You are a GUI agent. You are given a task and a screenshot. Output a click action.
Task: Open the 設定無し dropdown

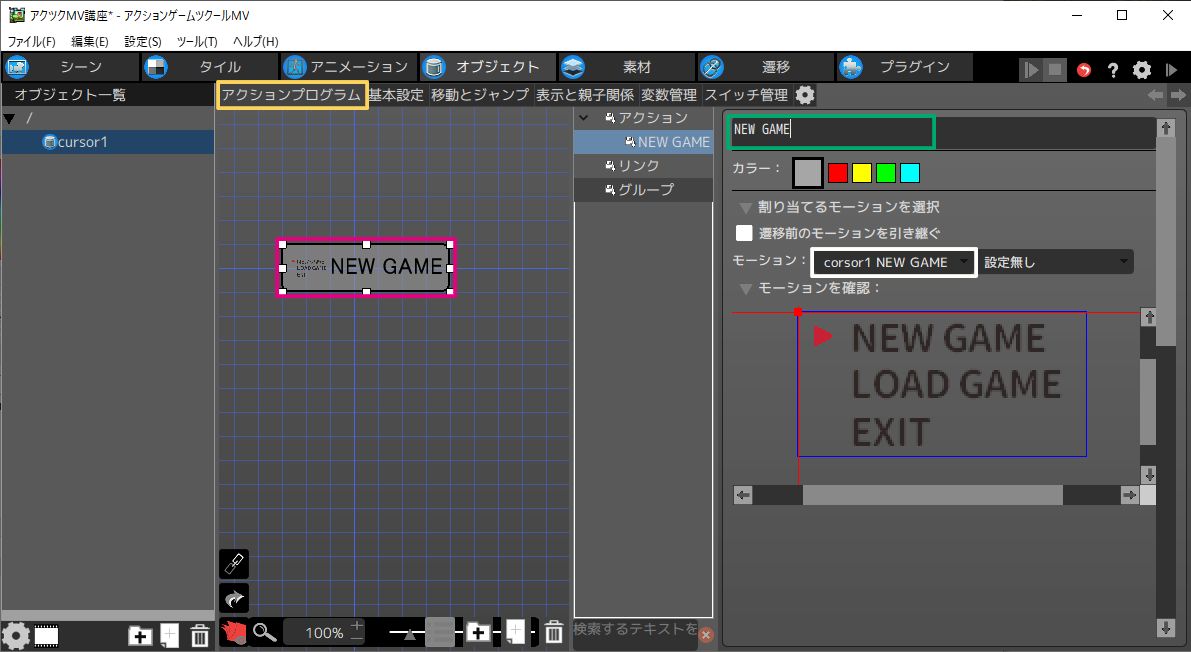(x=1057, y=262)
